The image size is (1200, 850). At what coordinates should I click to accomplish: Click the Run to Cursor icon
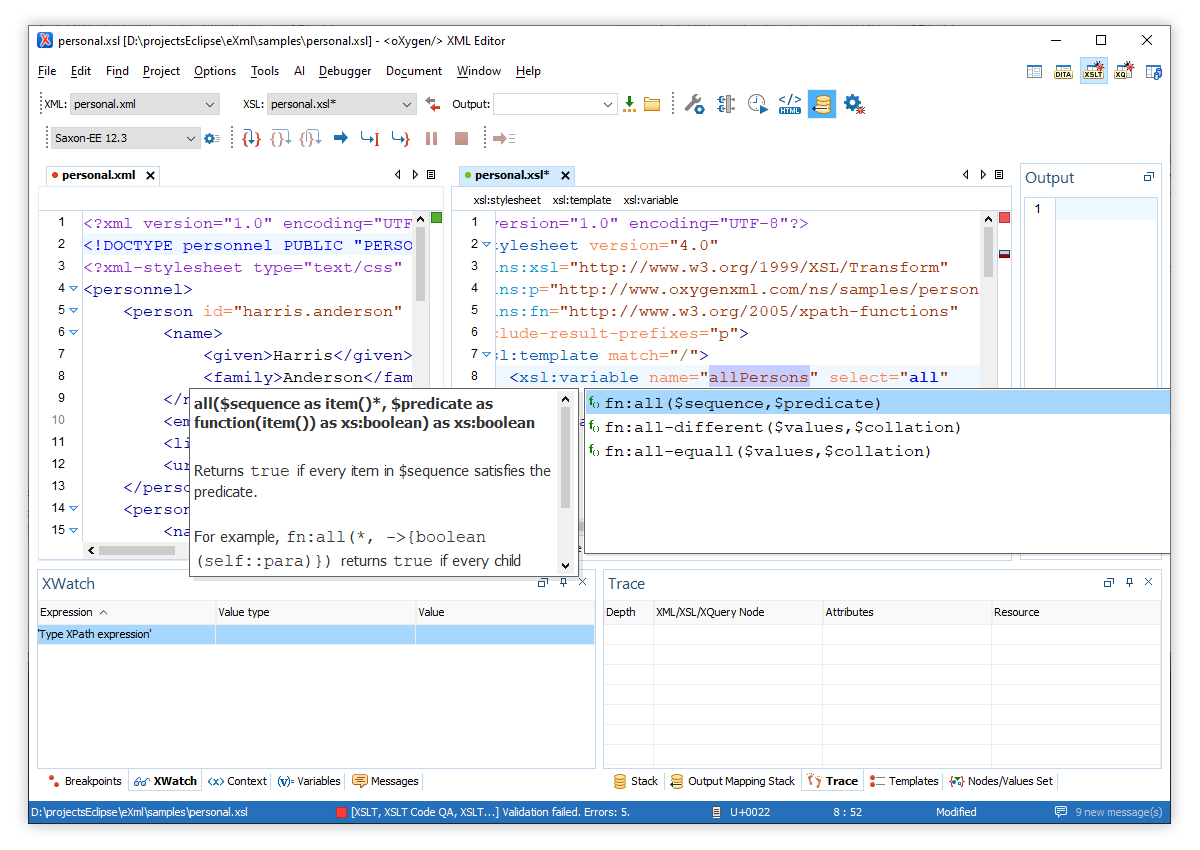(x=370, y=138)
